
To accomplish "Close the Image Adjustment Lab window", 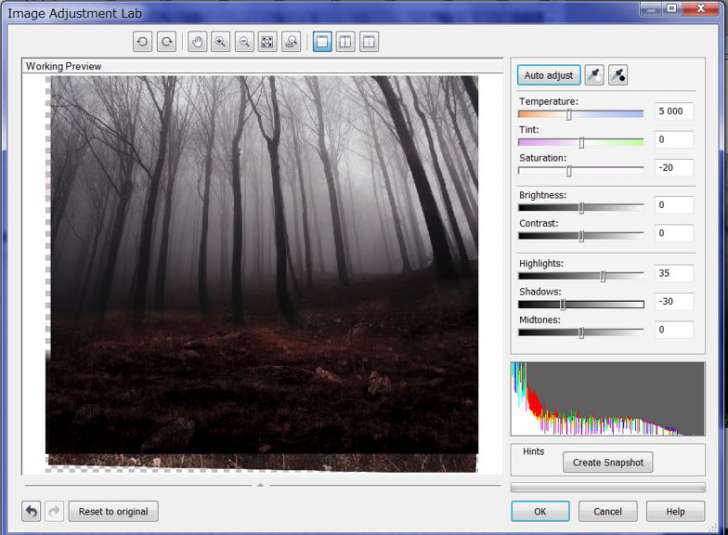I will [701, 9].
